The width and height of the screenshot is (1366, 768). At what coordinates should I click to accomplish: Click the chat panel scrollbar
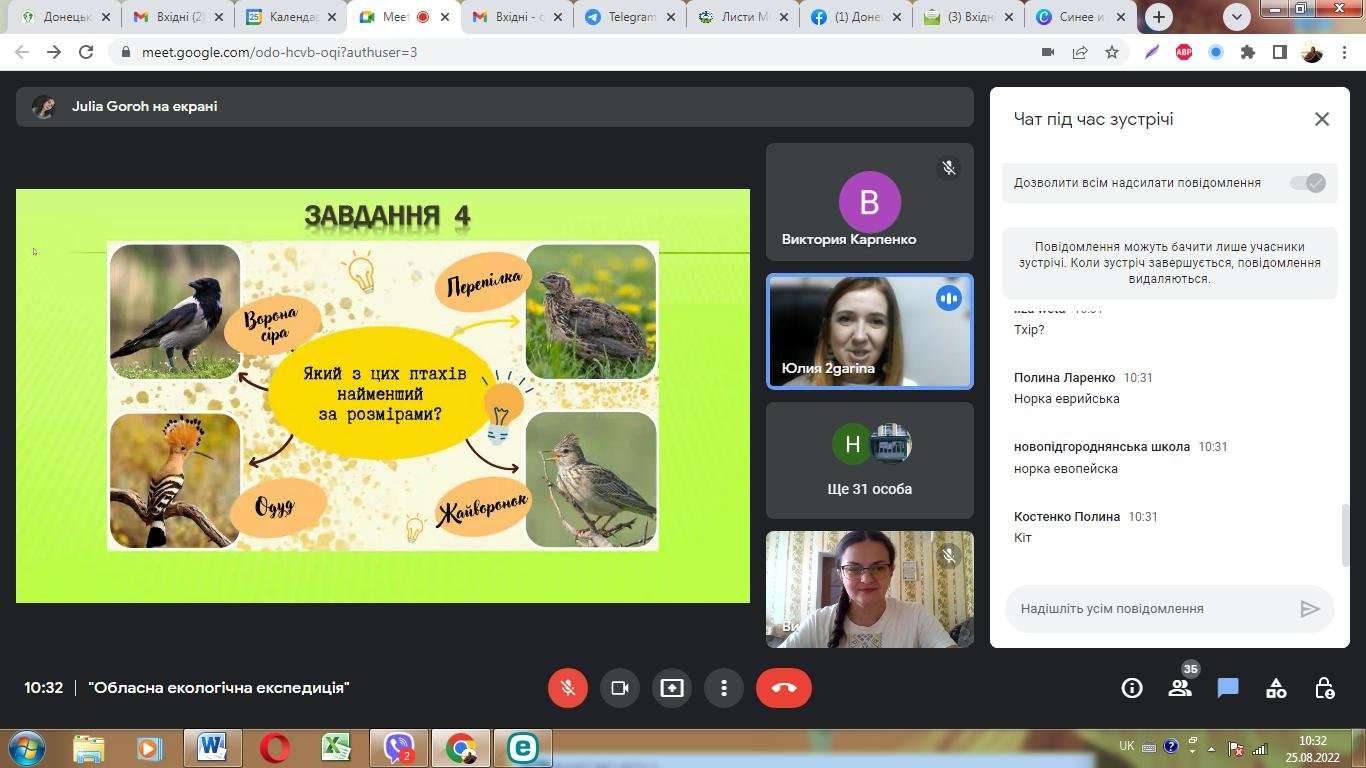1344,535
